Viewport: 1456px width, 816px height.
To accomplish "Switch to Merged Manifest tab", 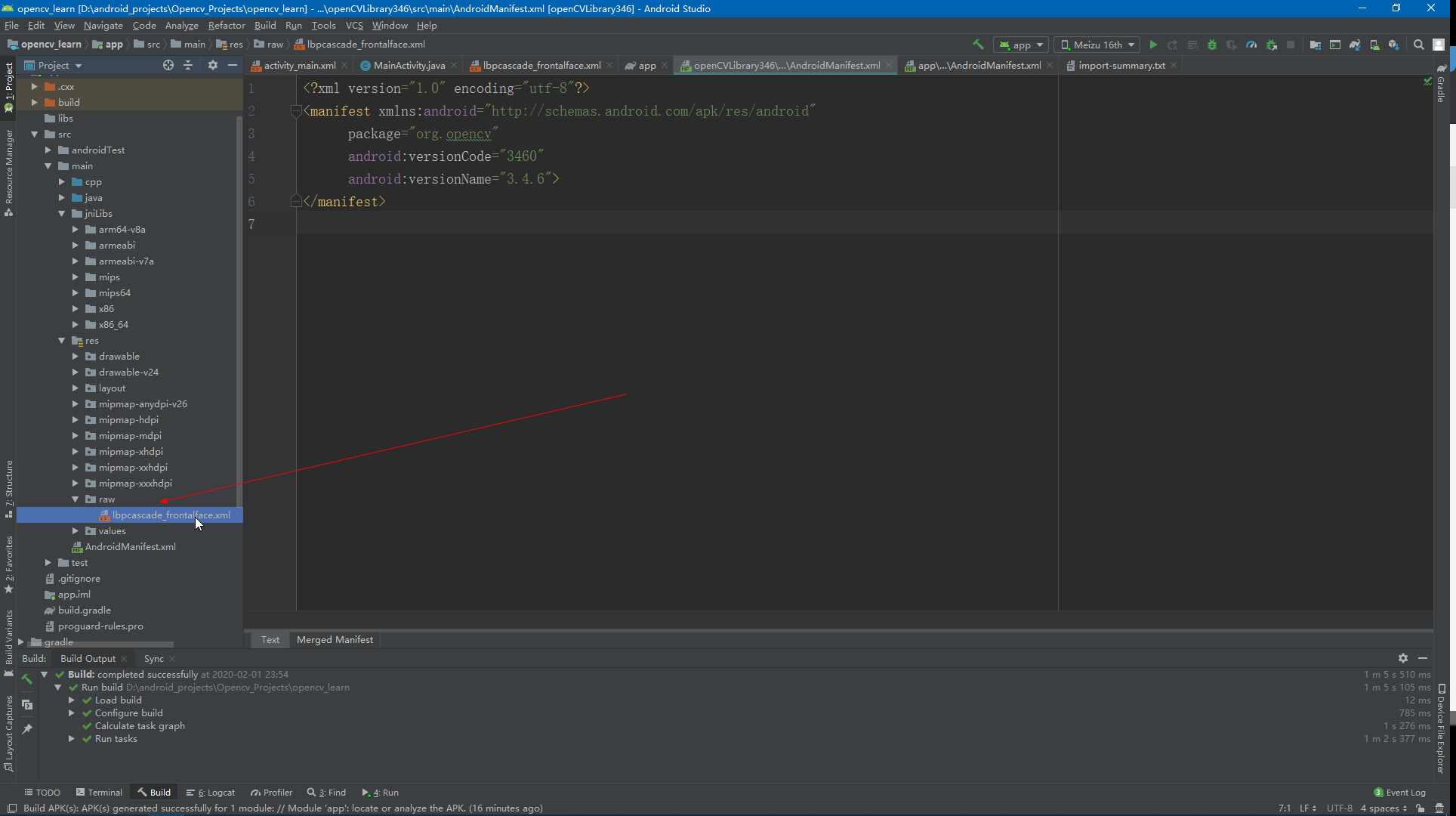I will (x=335, y=640).
